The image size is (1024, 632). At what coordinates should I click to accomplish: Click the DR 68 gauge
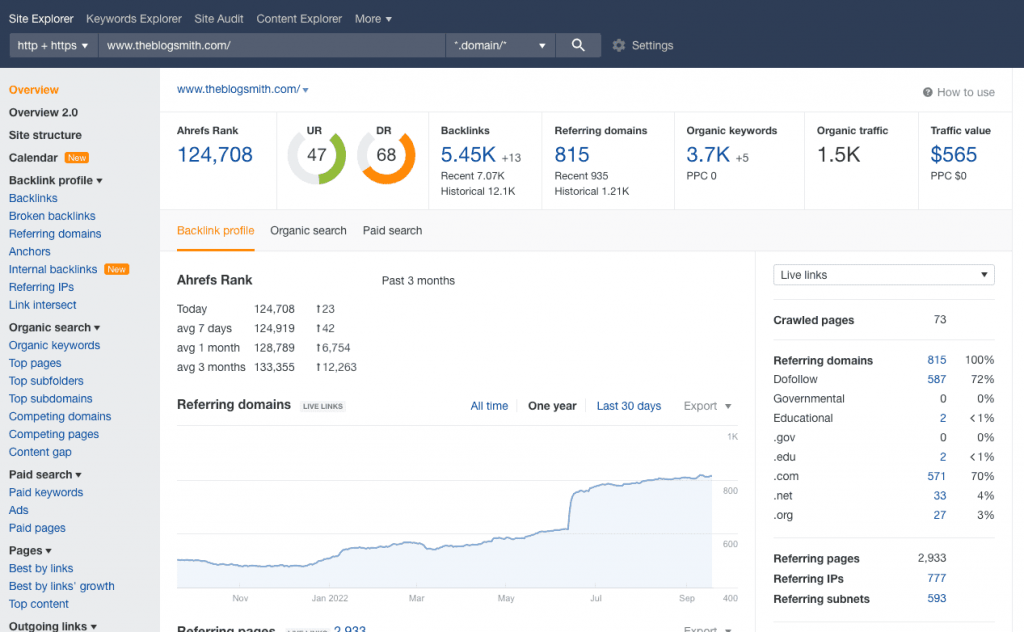pyautogui.click(x=386, y=155)
